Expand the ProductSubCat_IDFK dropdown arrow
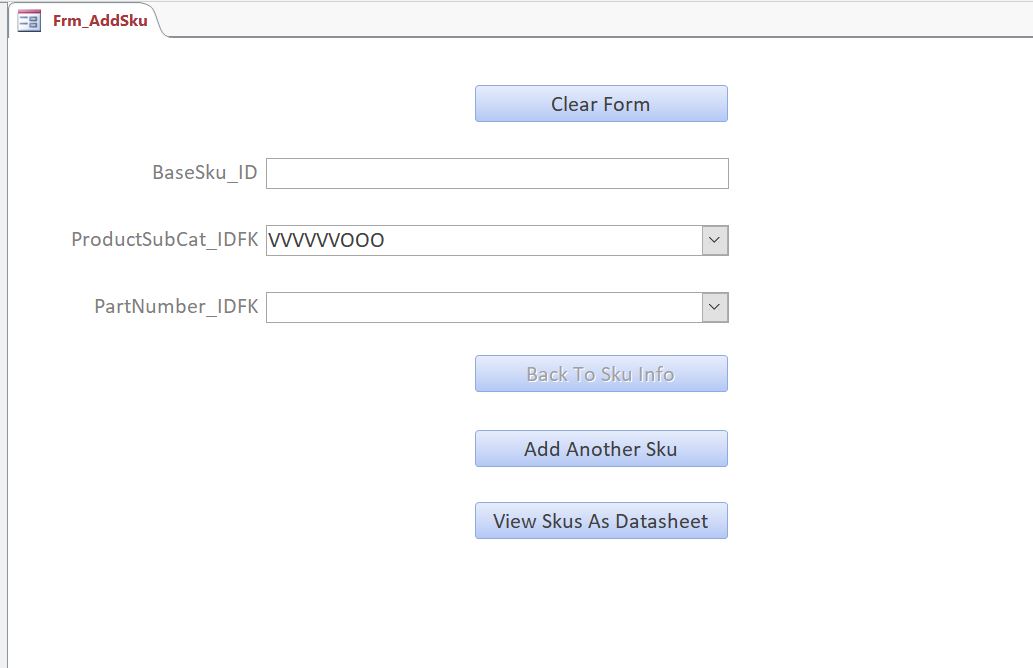This screenshot has width=1033, height=668. pyautogui.click(x=714, y=240)
